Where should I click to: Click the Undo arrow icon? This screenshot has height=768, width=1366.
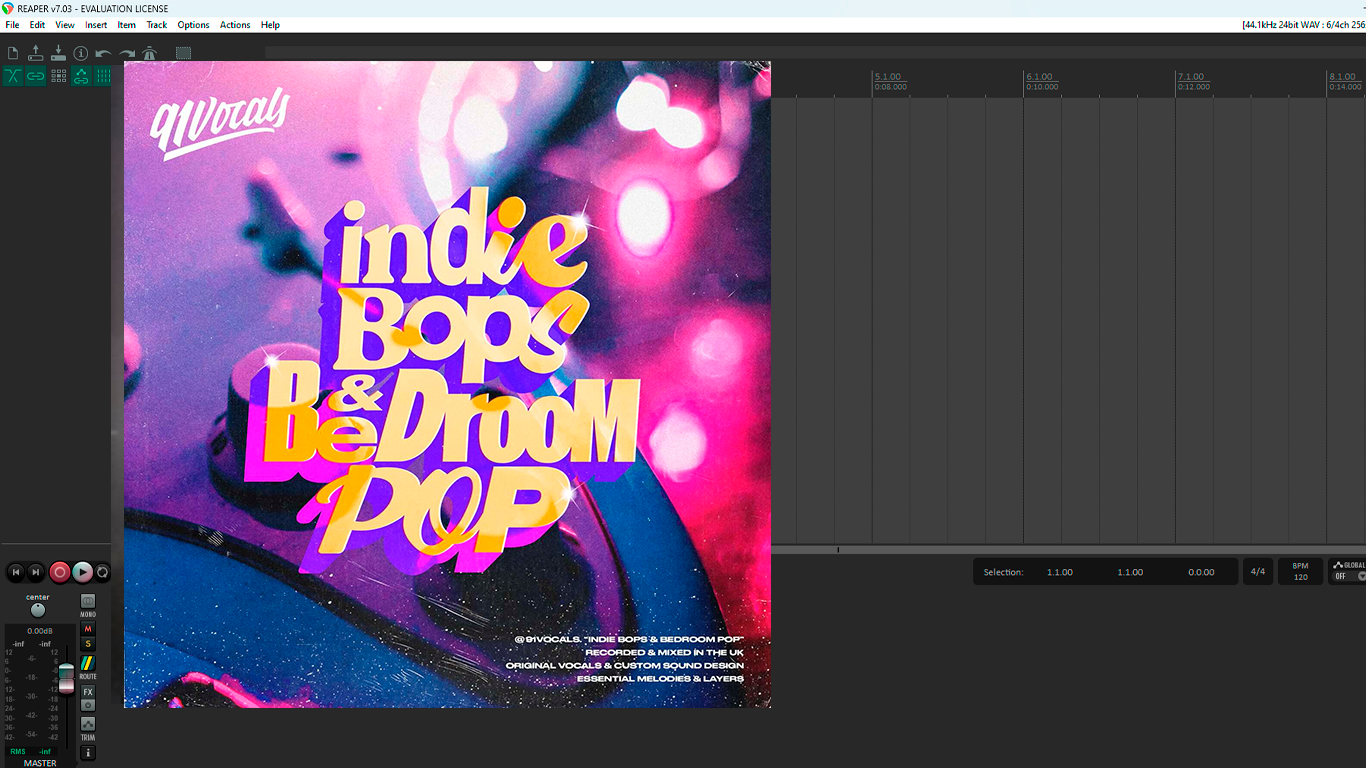pos(103,53)
